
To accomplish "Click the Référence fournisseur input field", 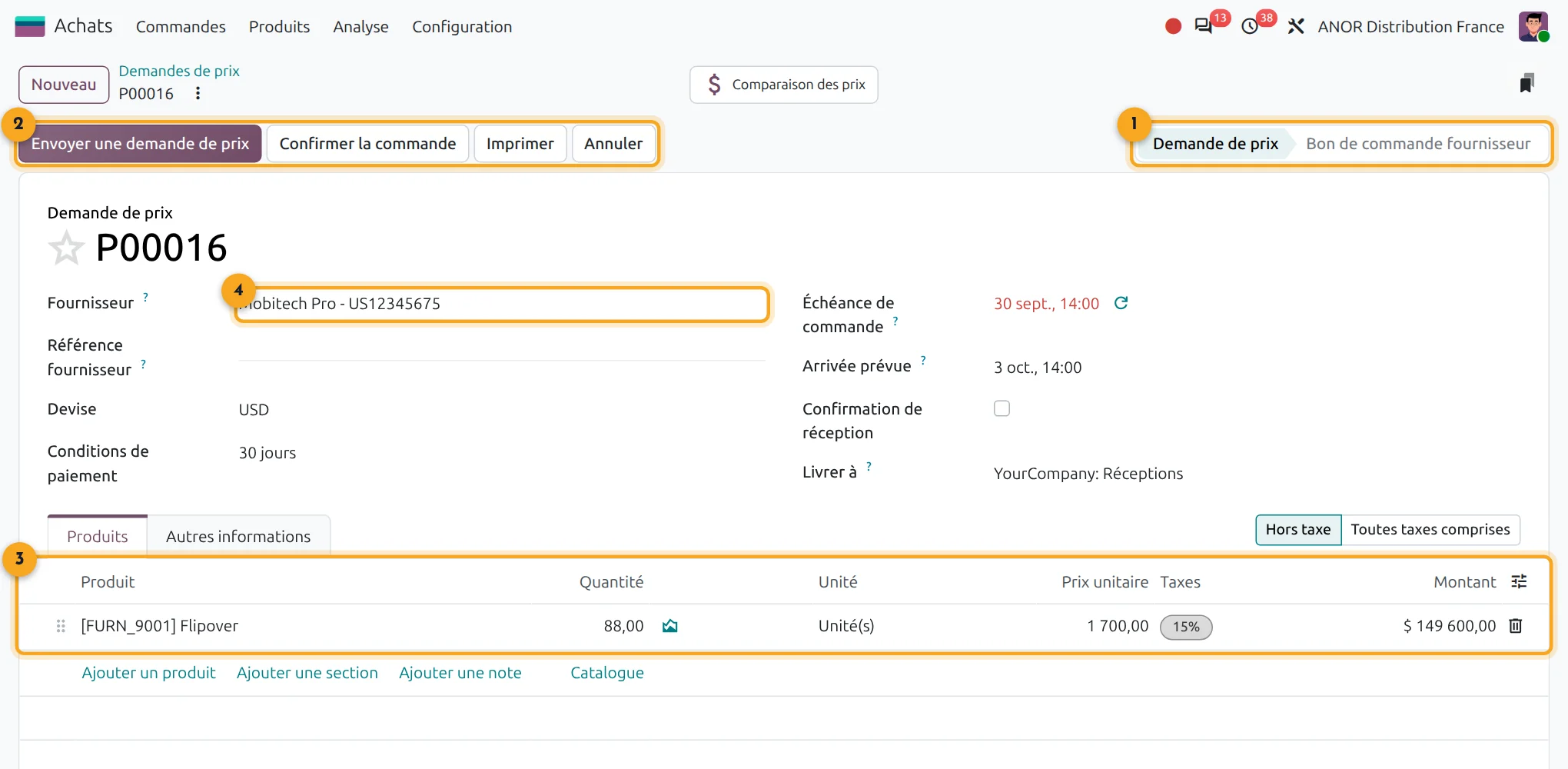I will click(x=501, y=347).
